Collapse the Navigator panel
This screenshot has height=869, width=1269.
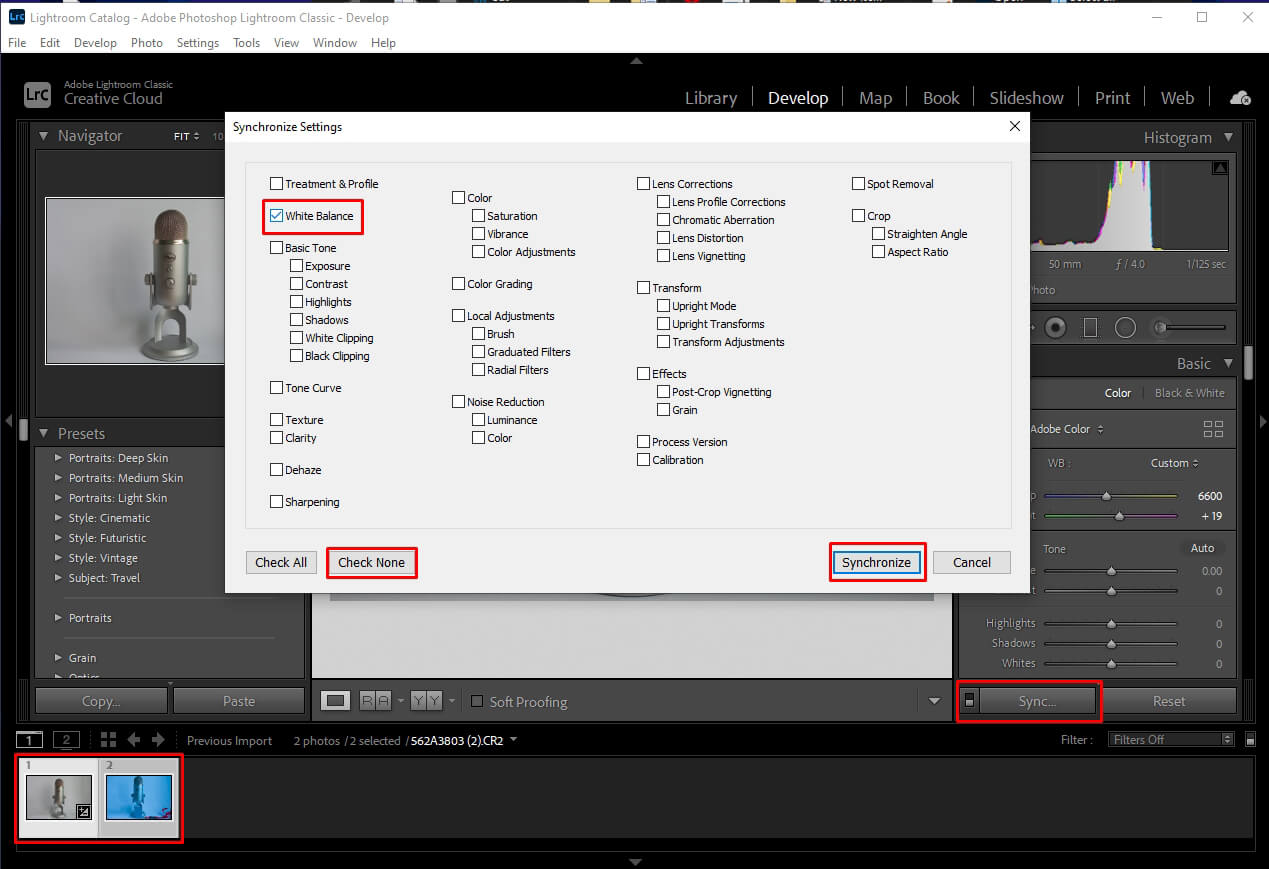44,136
